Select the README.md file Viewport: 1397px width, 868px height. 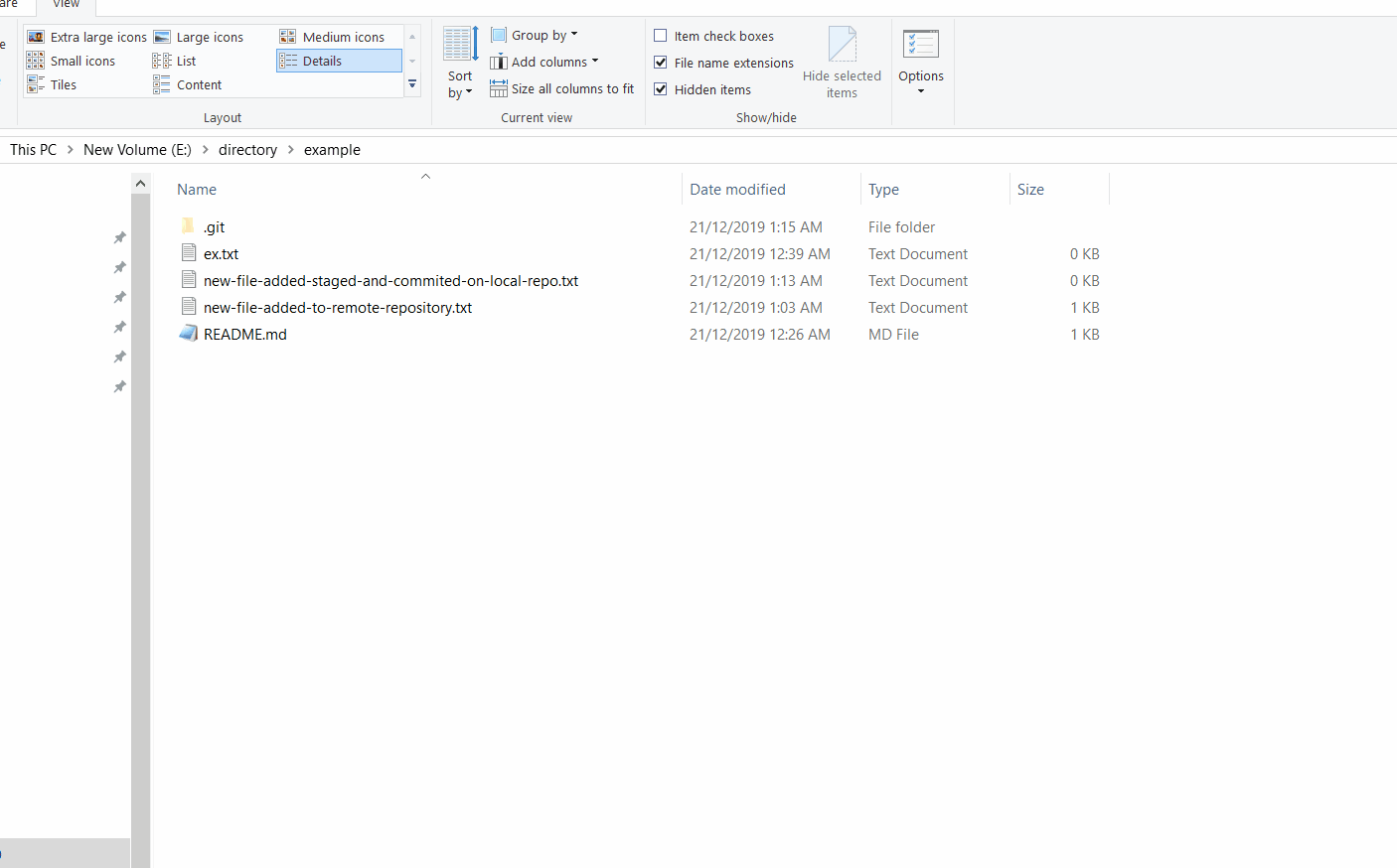coord(244,335)
